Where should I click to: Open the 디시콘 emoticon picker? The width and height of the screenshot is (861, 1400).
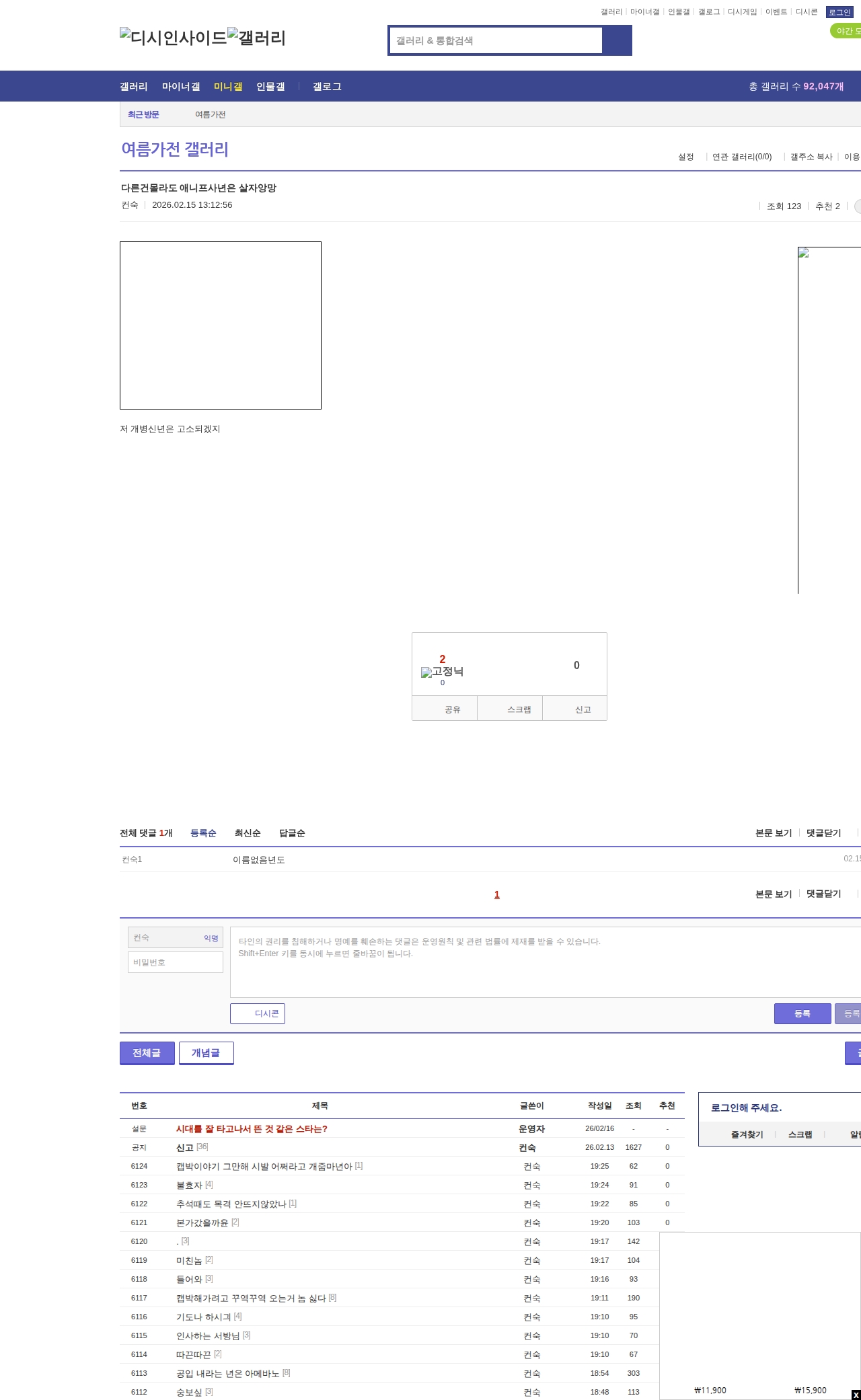click(258, 1013)
